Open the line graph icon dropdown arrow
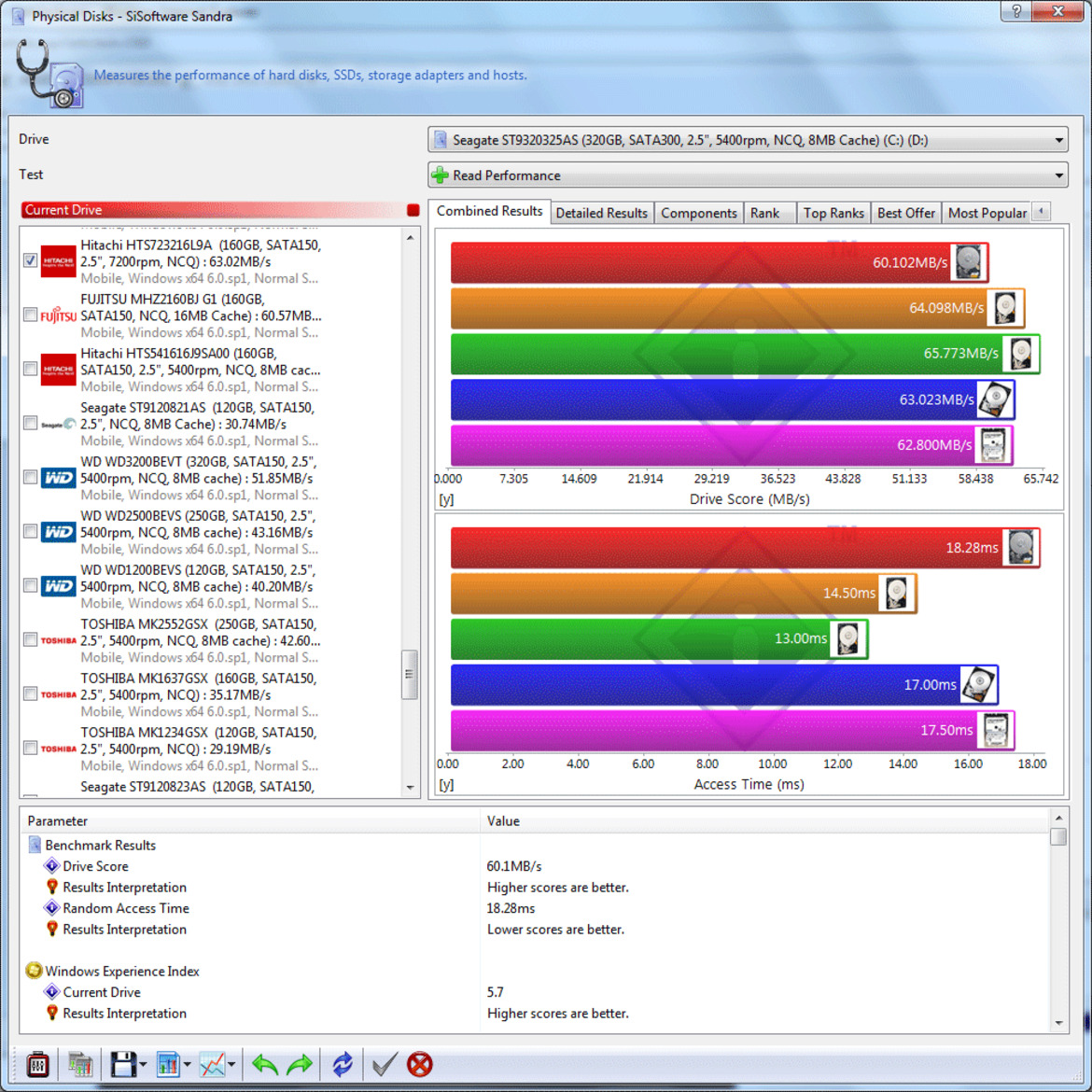This screenshot has height=1092, width=1092. [231, 1065]
